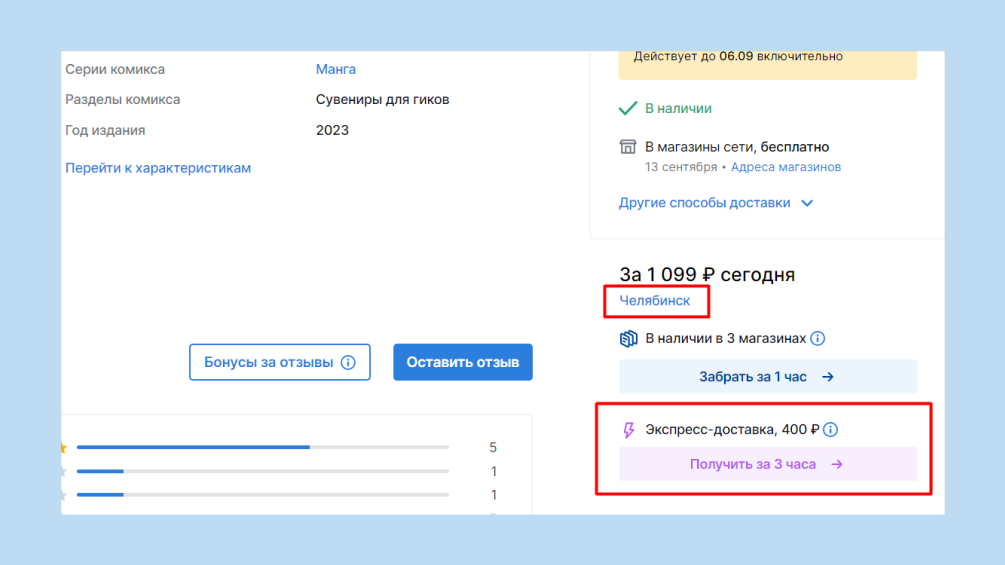Open Адреса магазинов link

[x=785, y=167]
